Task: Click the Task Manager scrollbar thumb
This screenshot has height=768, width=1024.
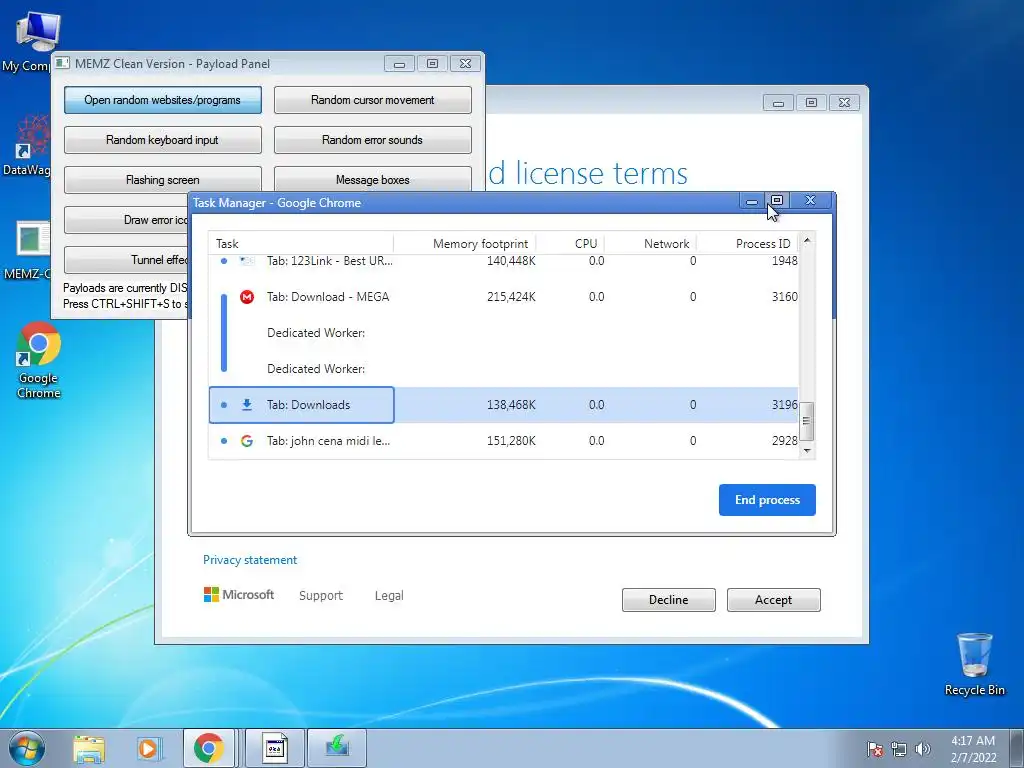Action: [807, 421]
